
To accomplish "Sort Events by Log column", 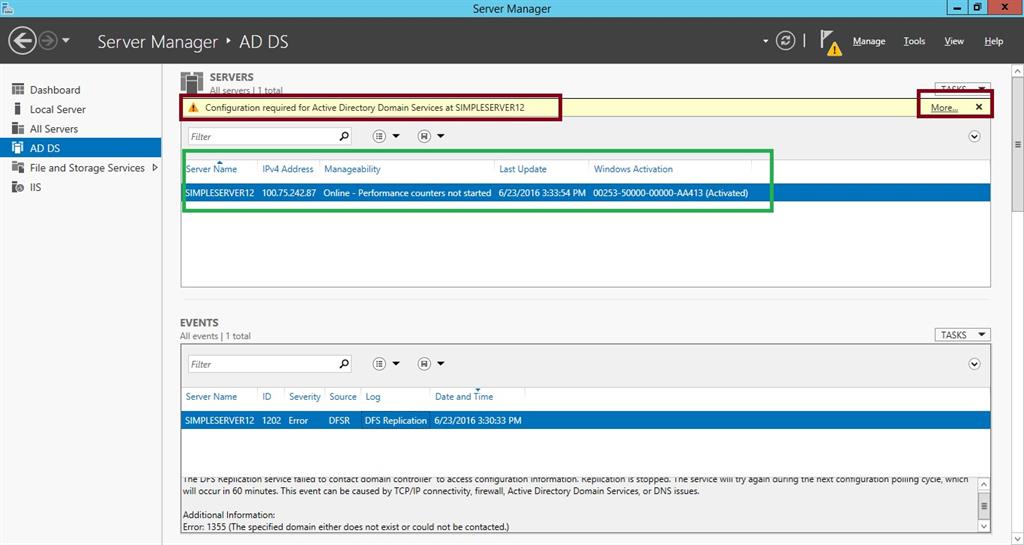I will tap(373, 397).
